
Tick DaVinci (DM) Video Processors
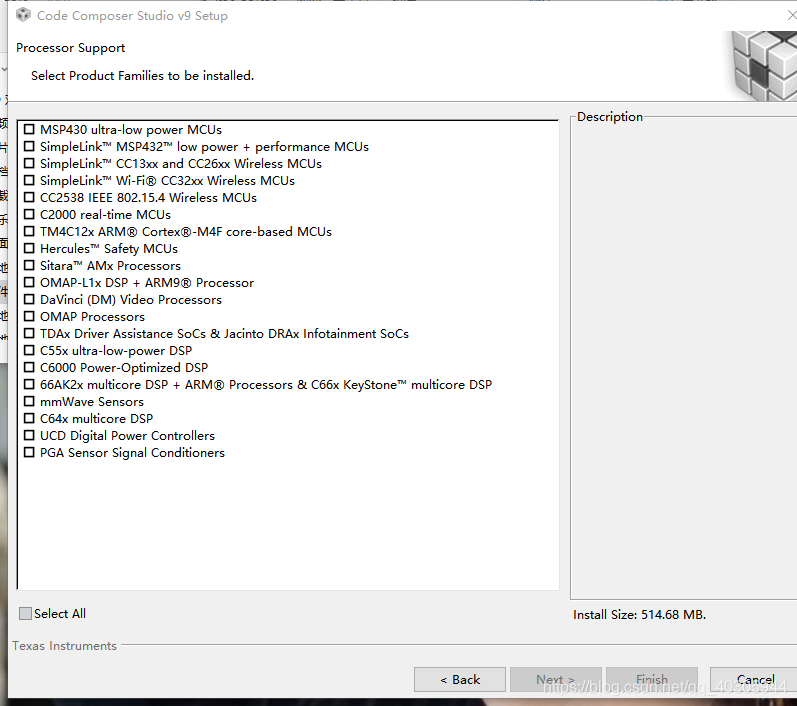[29, 299]
